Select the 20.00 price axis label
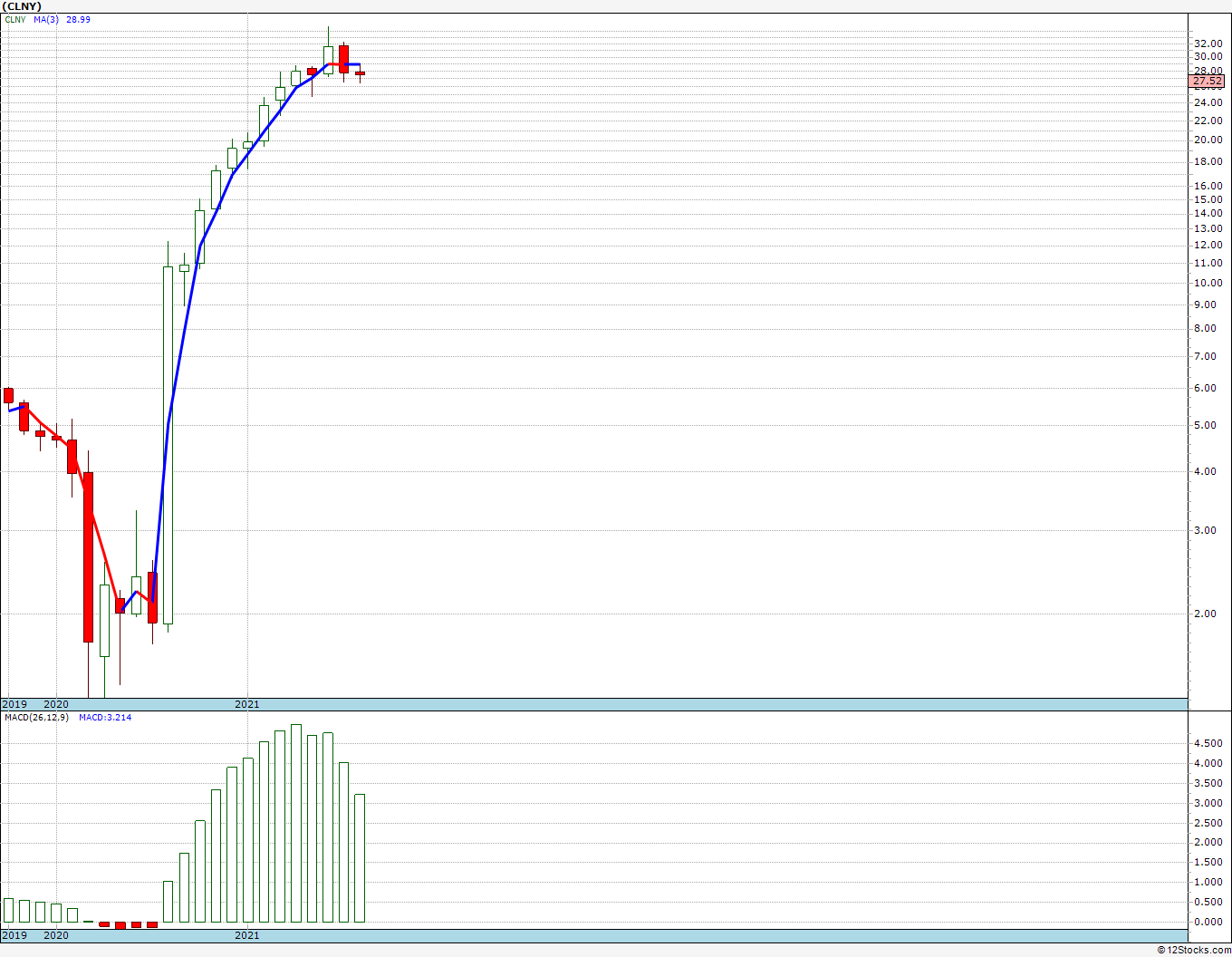1232x957 pixels. coord(1208,140)
